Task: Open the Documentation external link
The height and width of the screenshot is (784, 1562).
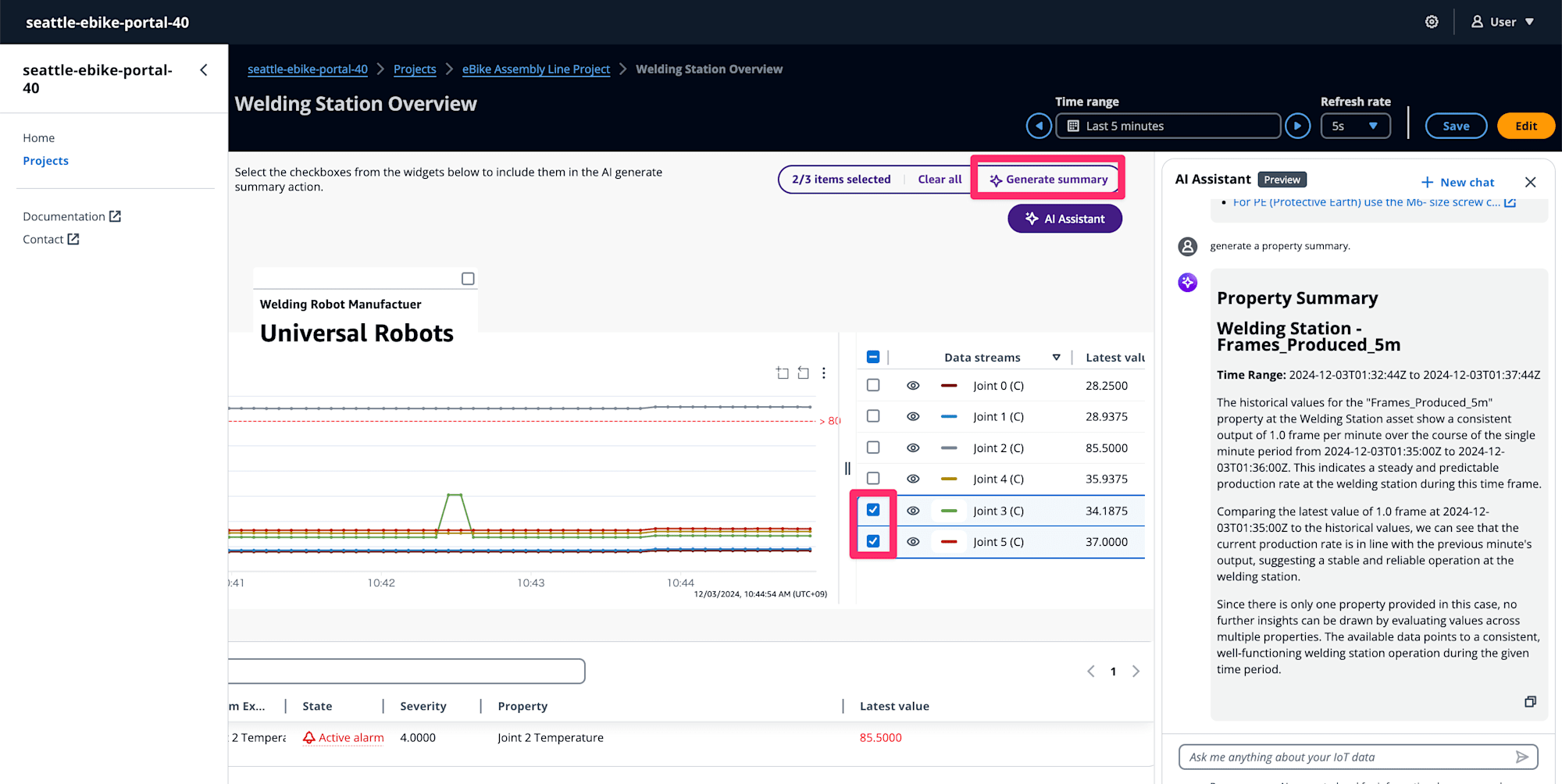Action: click(x=72, y=216)
